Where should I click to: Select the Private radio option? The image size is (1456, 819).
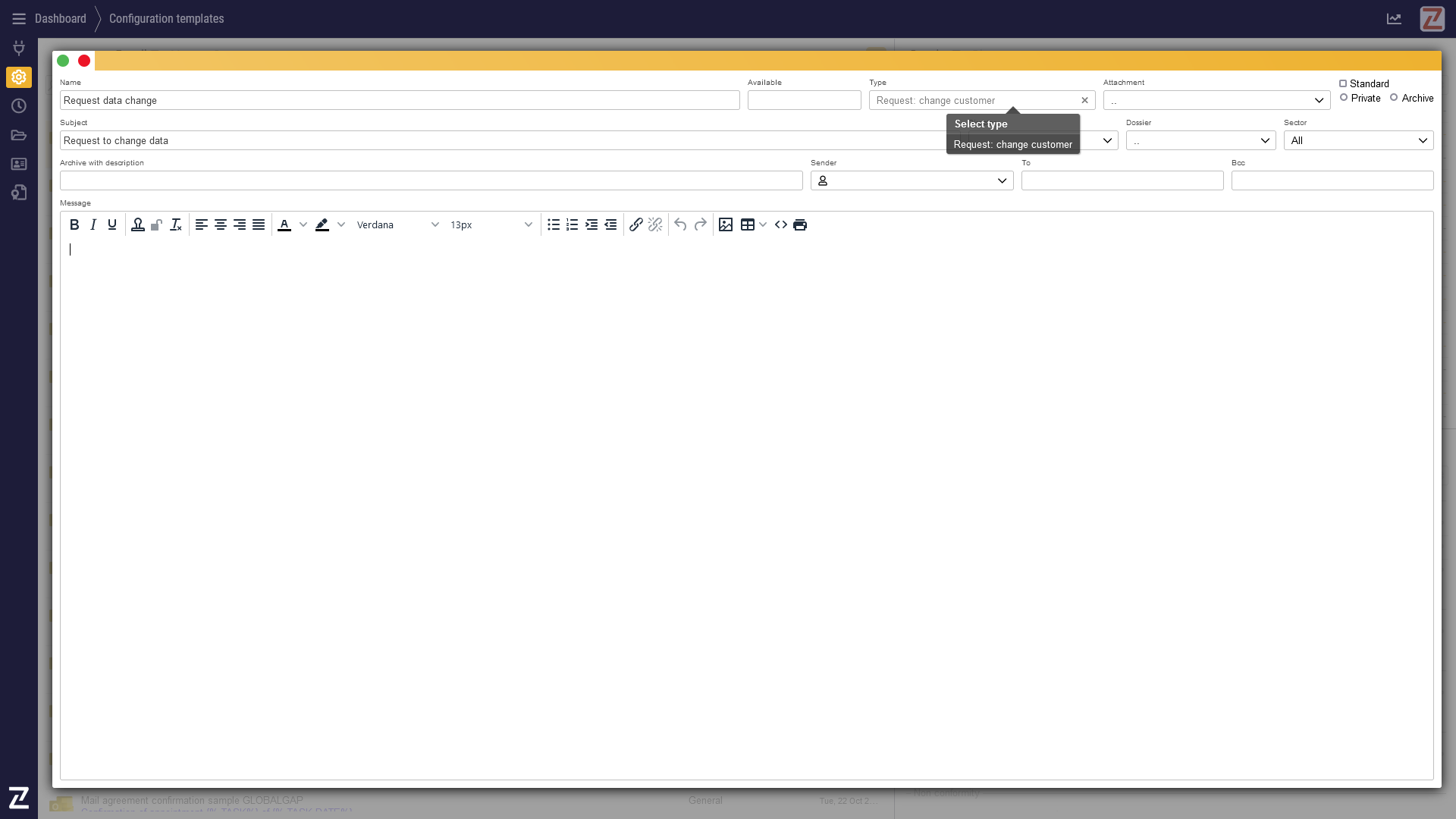pos(1344,98)
